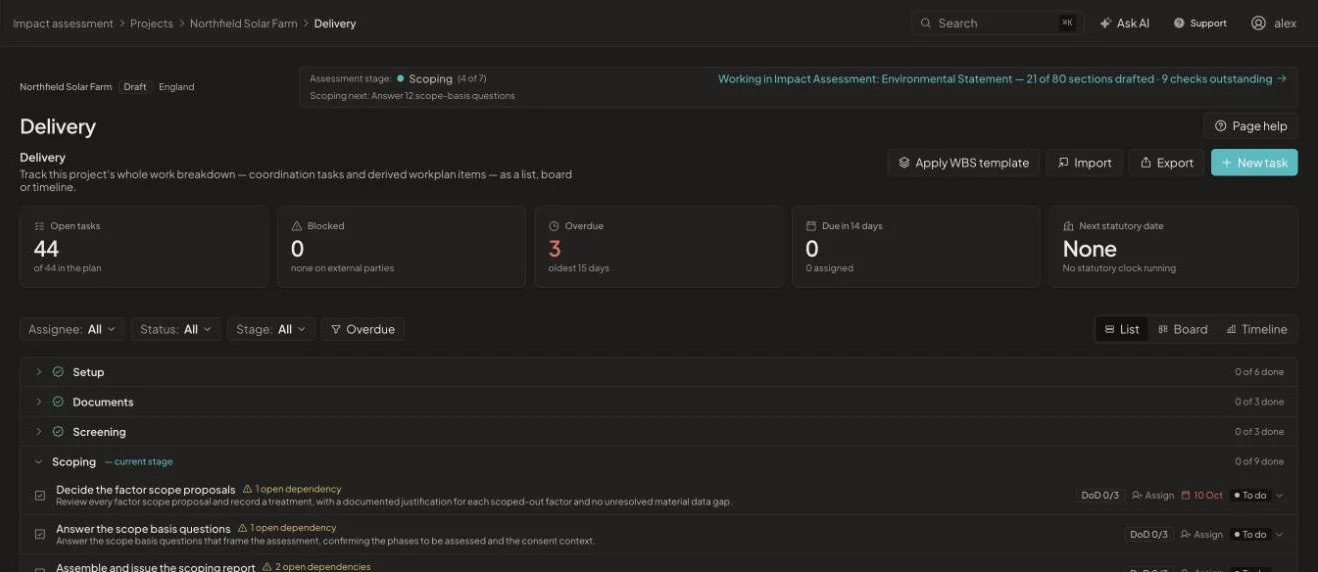Expand the Screening group chevron
The width and height of the screenshot is (1318, 572).
click(x=39, y=432)
